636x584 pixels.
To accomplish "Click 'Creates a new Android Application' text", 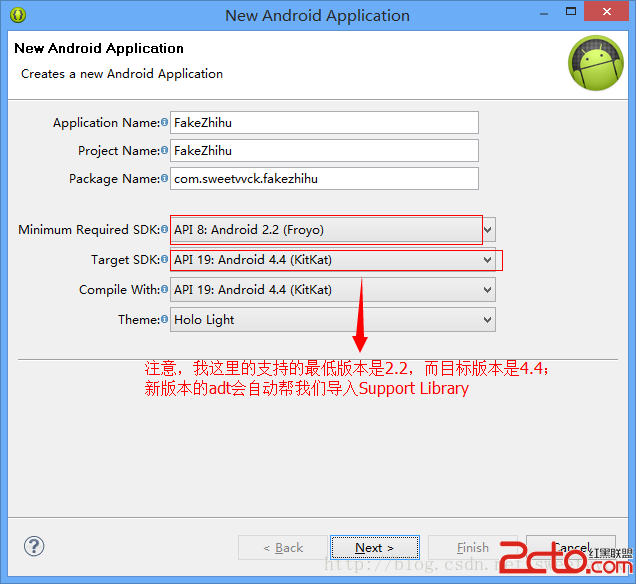I will pyautogui.click(x=122, y=74).
